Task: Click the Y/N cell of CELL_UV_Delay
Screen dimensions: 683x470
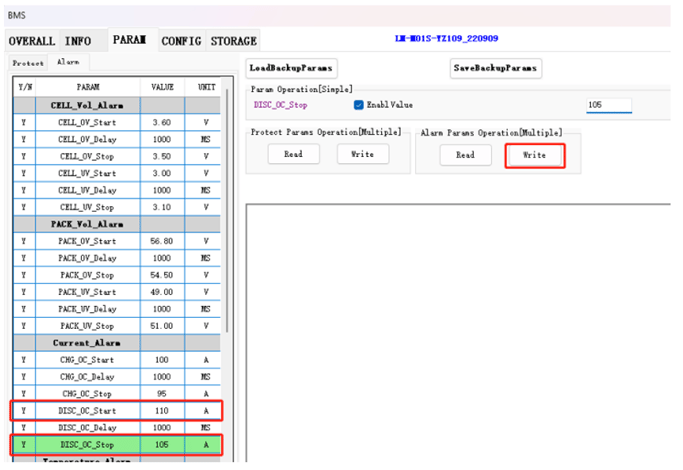Action: [23, 190]
